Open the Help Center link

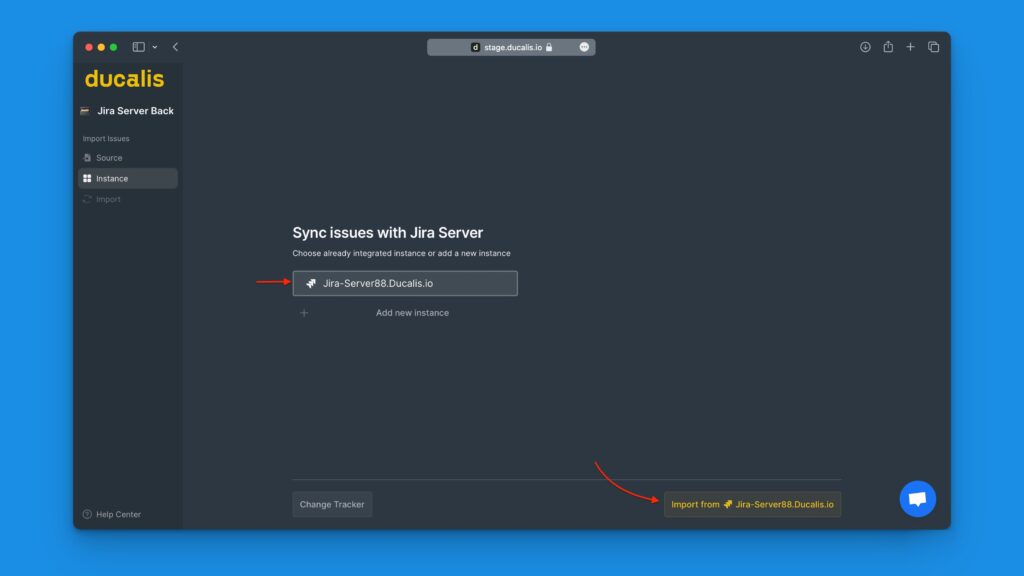[118, 515]
